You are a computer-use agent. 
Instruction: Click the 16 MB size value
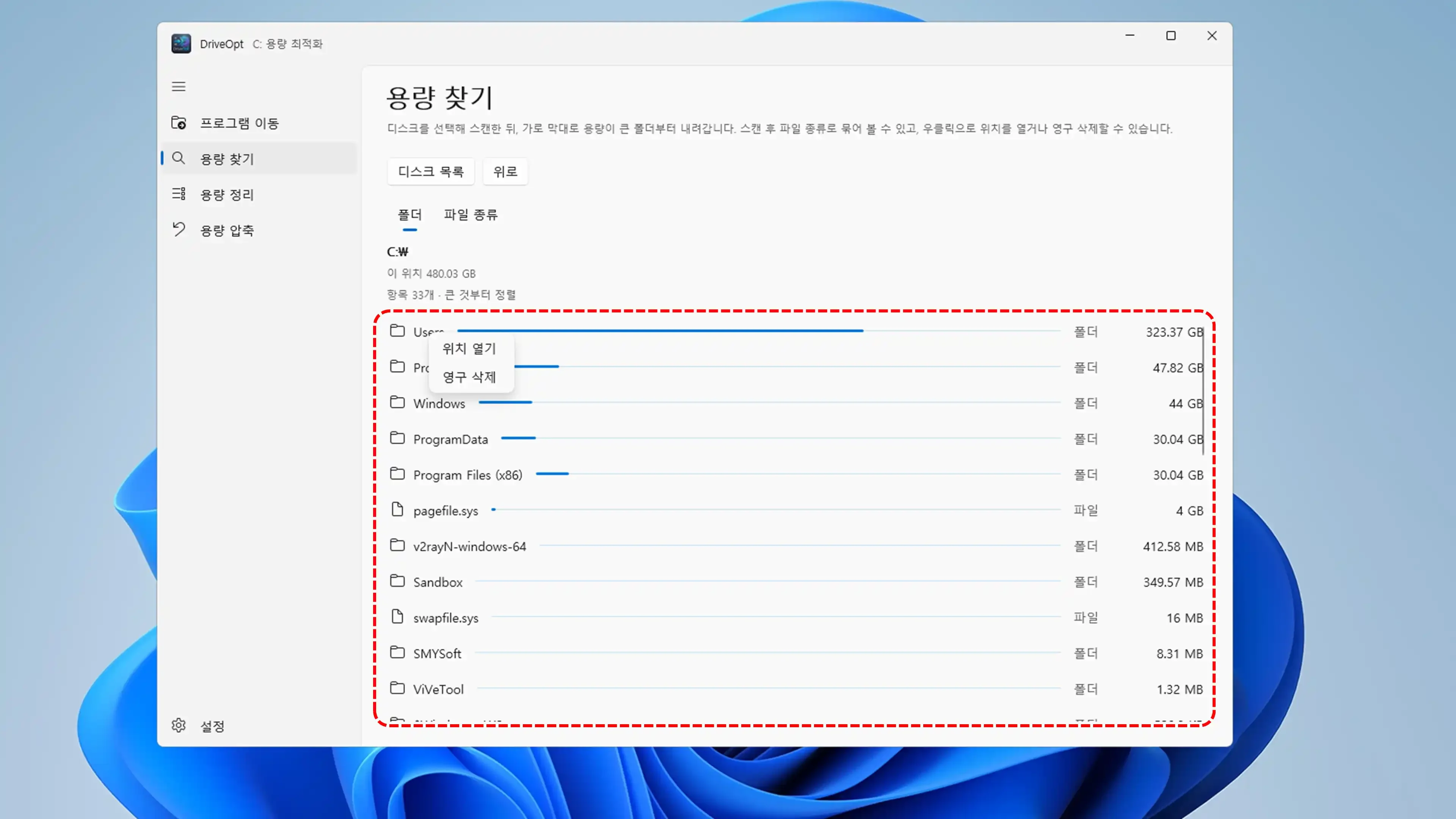pyautogui.click(x=1185, y=618)
